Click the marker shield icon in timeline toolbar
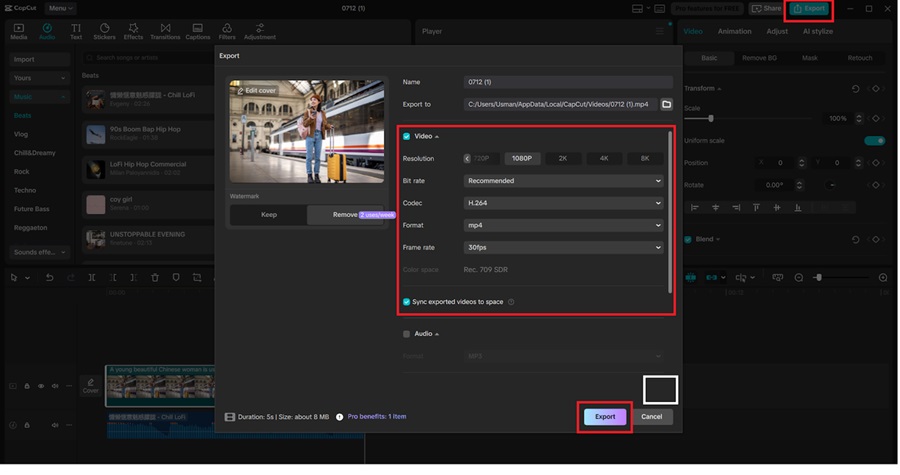 click(x=176, y=278)
